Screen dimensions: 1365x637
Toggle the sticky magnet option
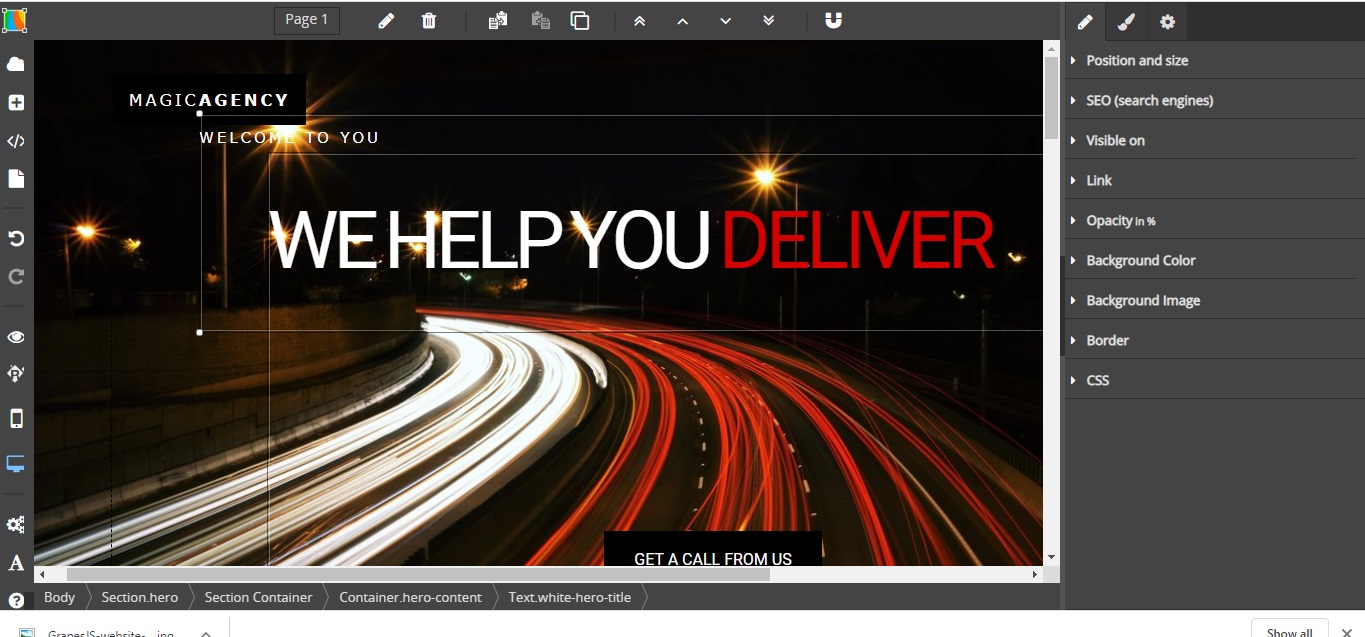(834, 20)
